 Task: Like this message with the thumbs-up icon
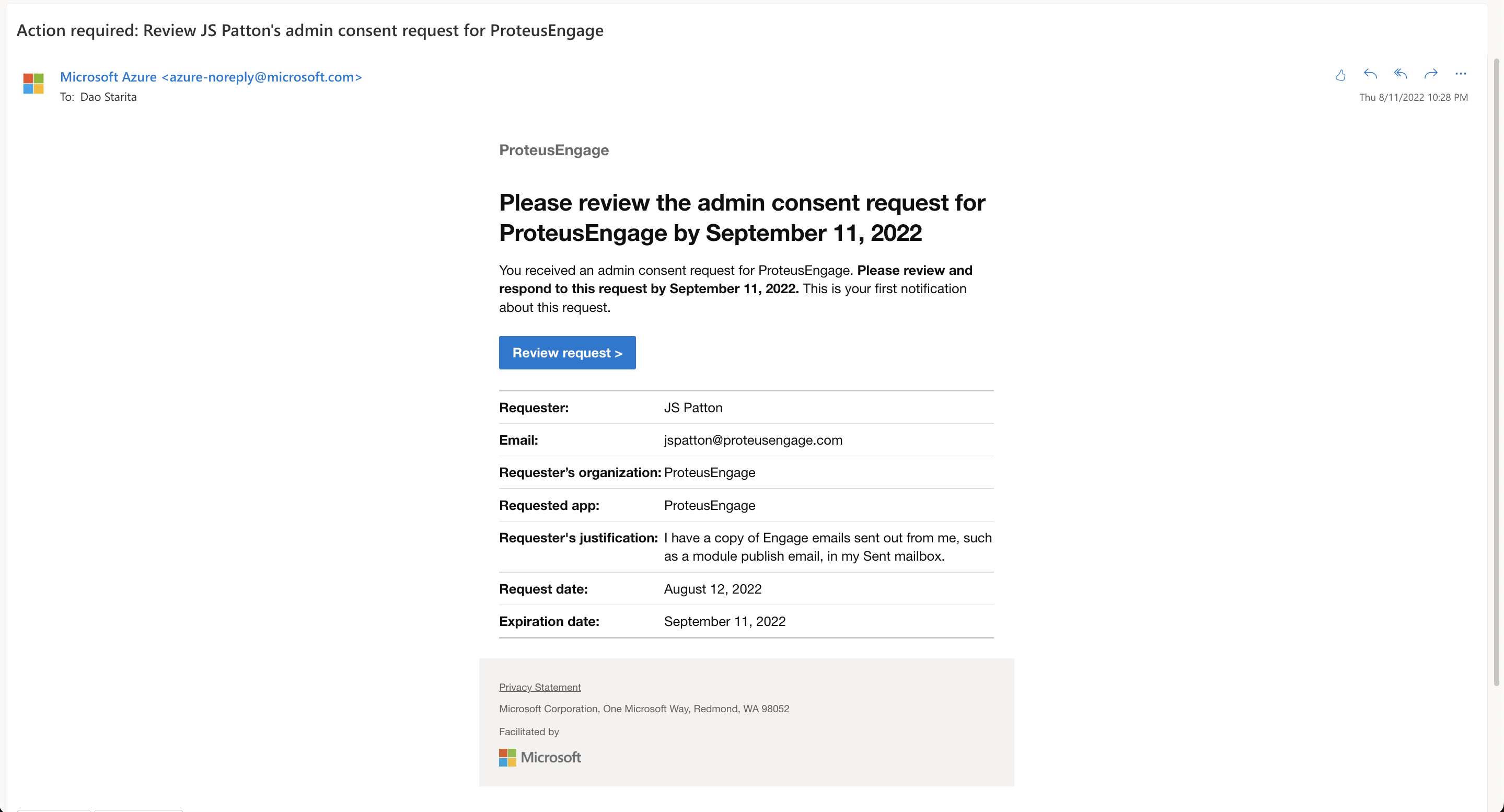[1340, 75]
